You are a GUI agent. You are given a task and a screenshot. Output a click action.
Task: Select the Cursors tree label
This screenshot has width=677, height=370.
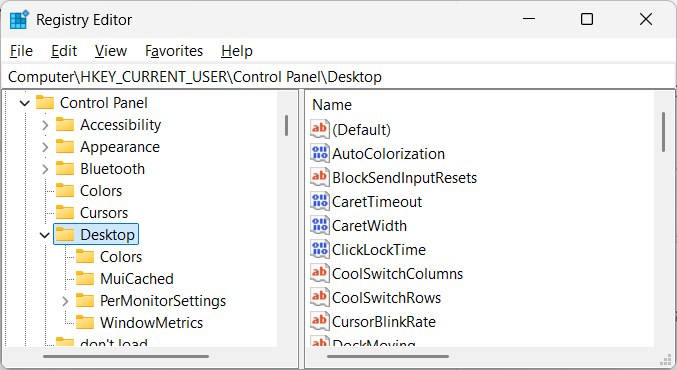tap(104, 213)
